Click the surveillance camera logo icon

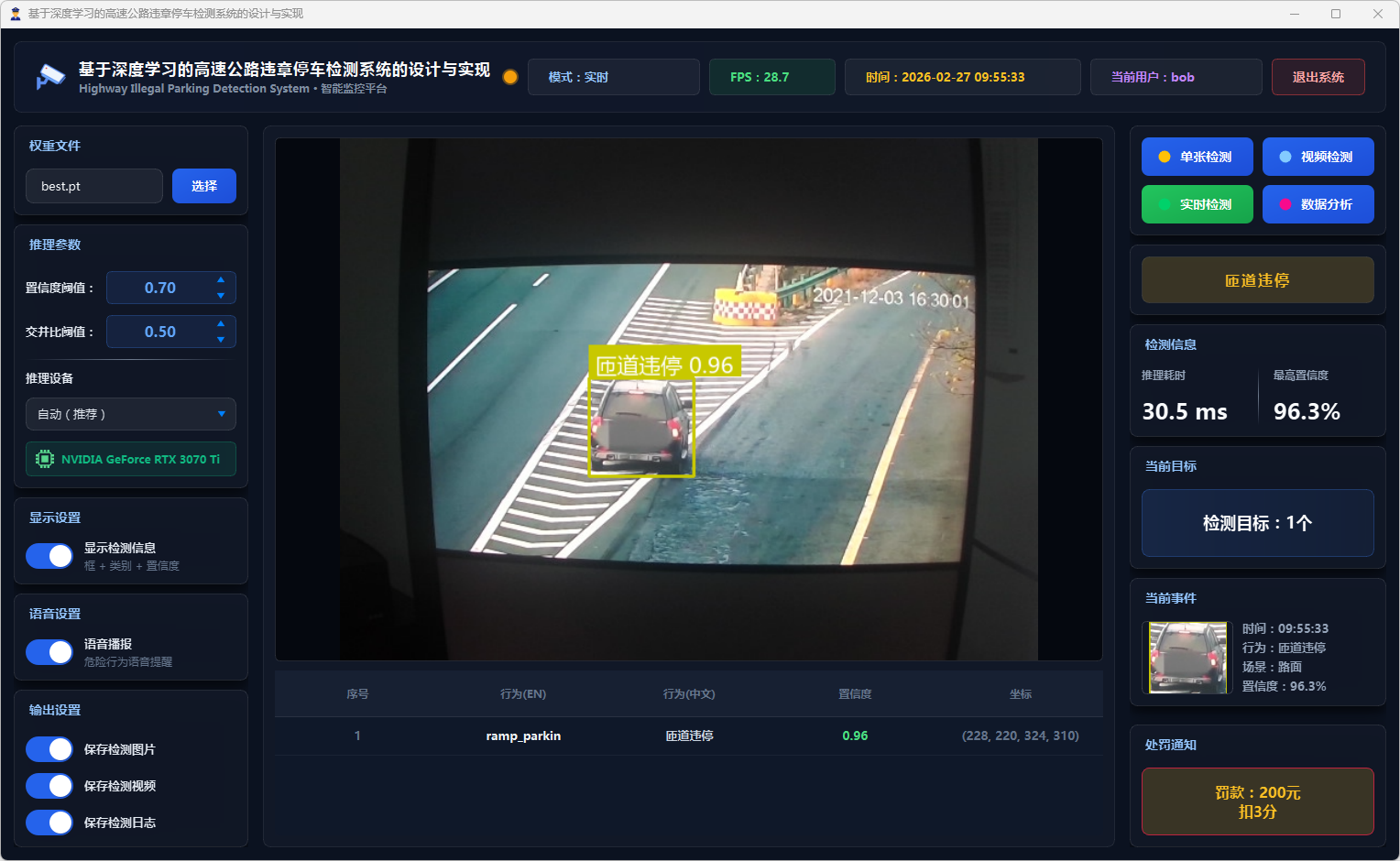pyautogui.click(x=49, y=77)
